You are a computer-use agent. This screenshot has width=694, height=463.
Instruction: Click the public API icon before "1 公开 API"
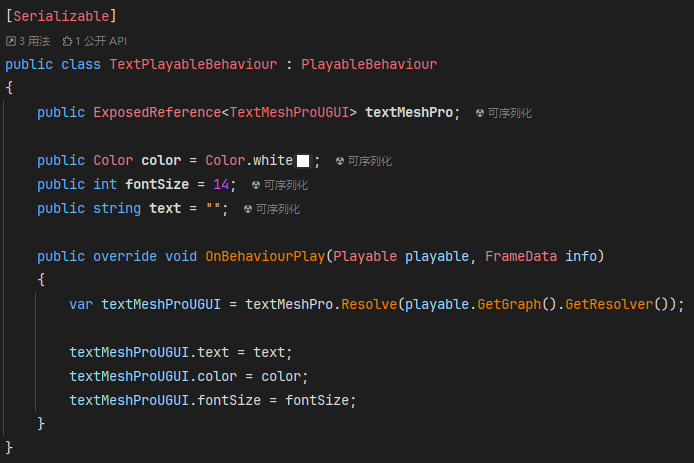pos(68,41)
